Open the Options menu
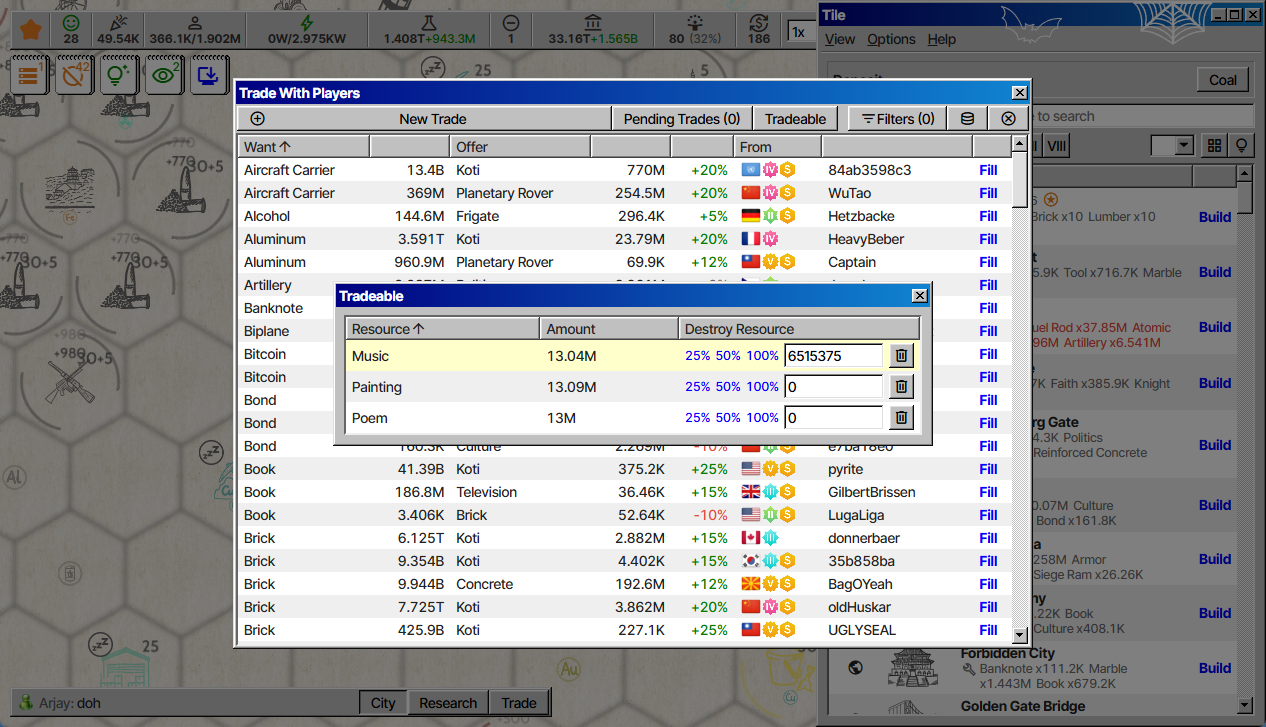Screen dimensions: 1266x727 point(891,39)
